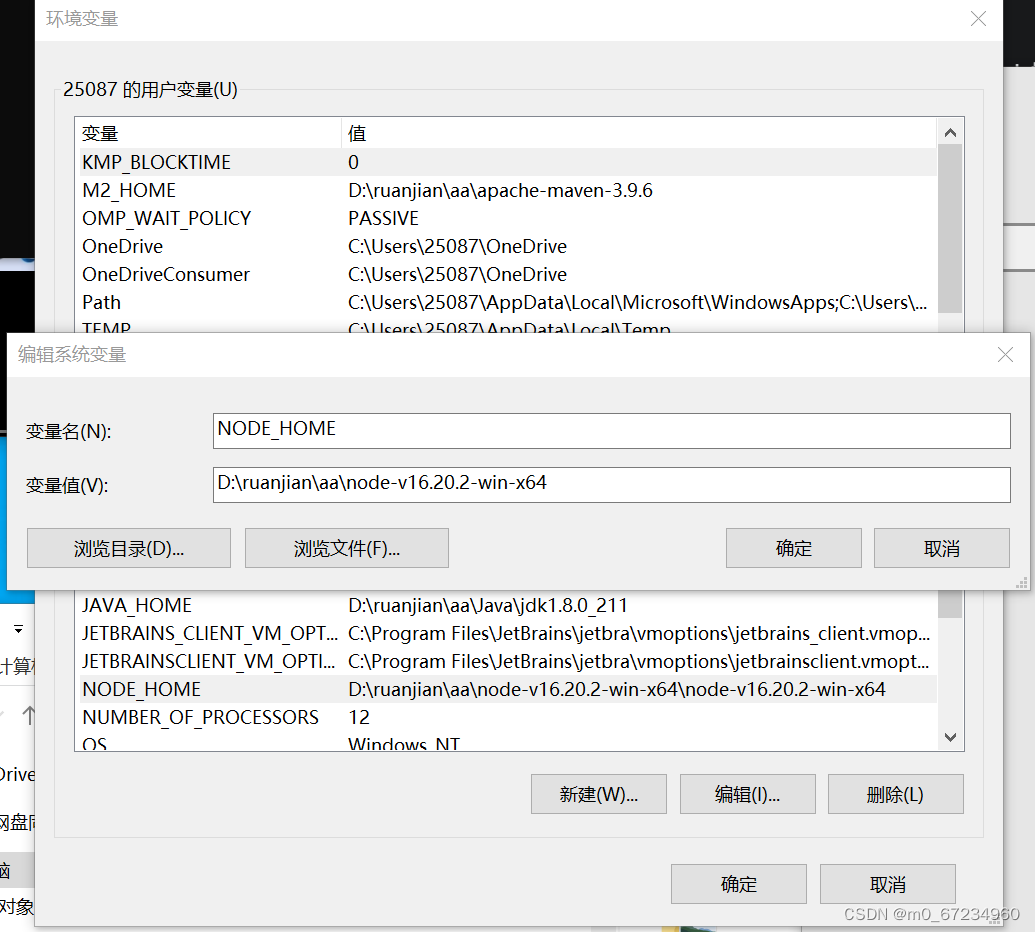Click the 变量名(N) input field
The width and height of the screenshot is (1035, 932).
pos(611,431)
